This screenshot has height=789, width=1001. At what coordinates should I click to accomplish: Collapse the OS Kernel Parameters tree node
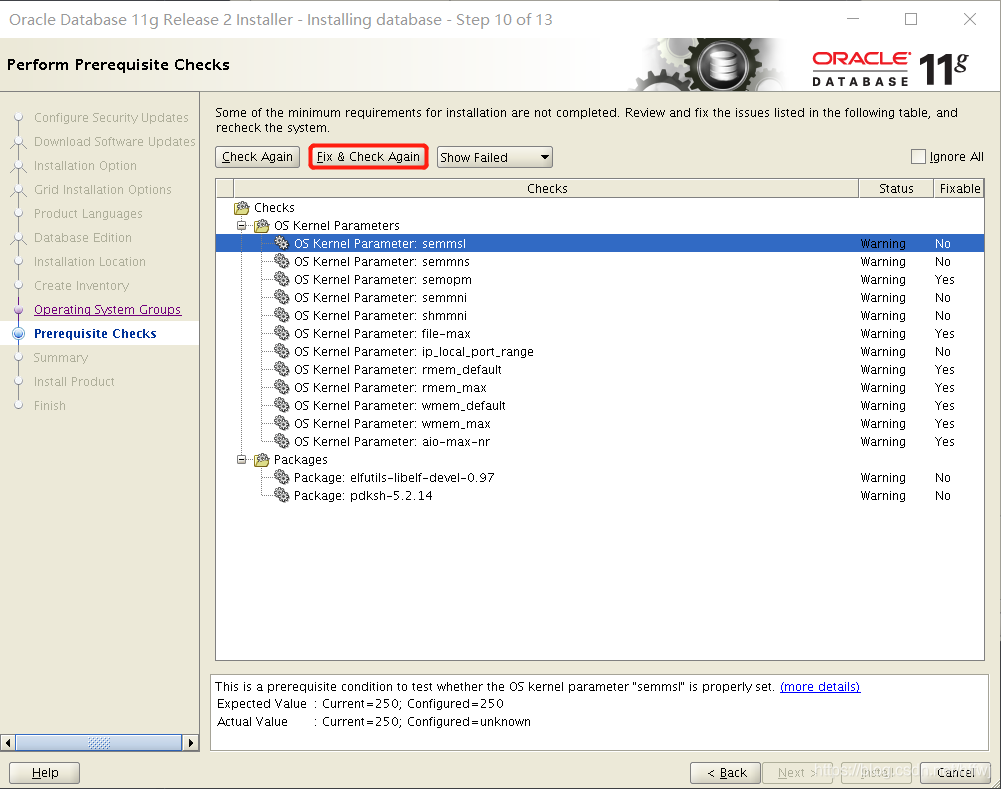click(x=241, y=225)
